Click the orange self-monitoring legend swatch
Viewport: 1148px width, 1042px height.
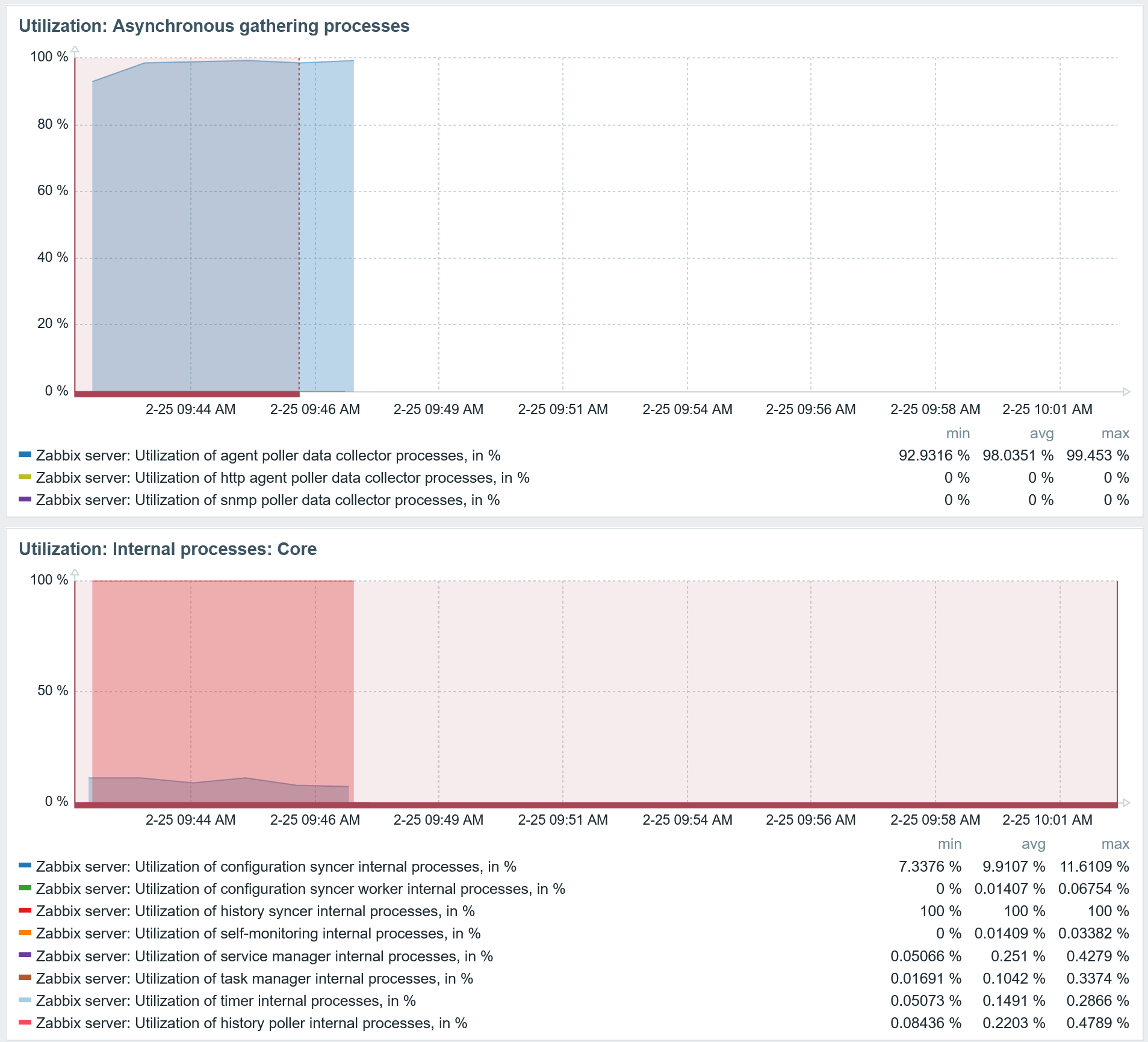25,932
